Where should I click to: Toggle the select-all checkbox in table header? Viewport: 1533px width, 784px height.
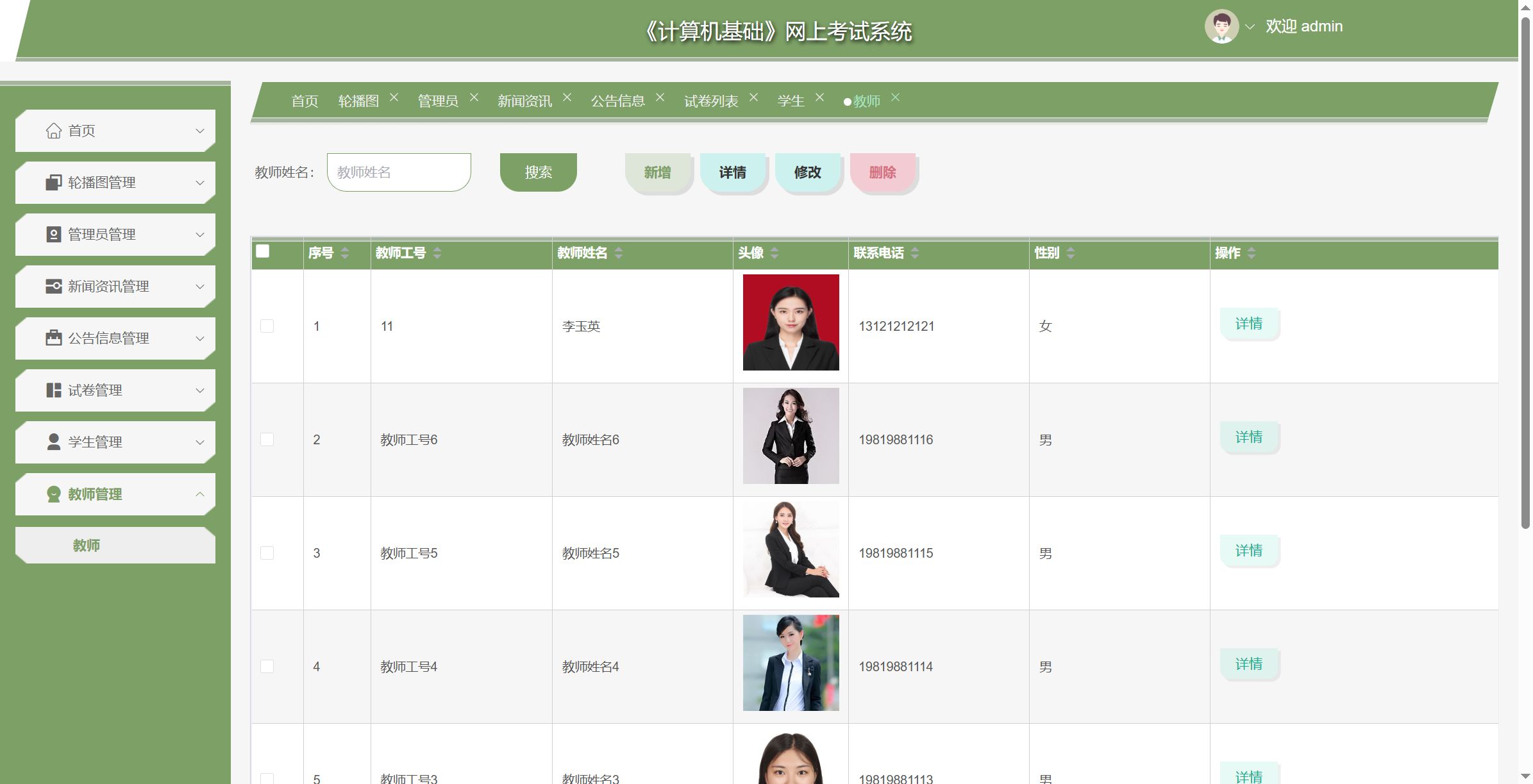(263, 251)
